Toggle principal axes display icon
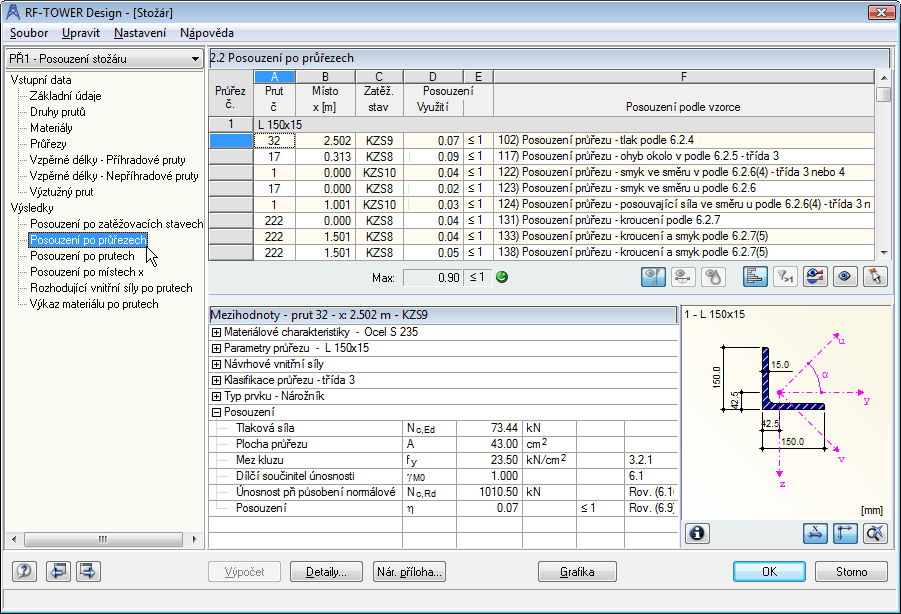The height and width of the screenshot is (614, 901). click(845, 534)
